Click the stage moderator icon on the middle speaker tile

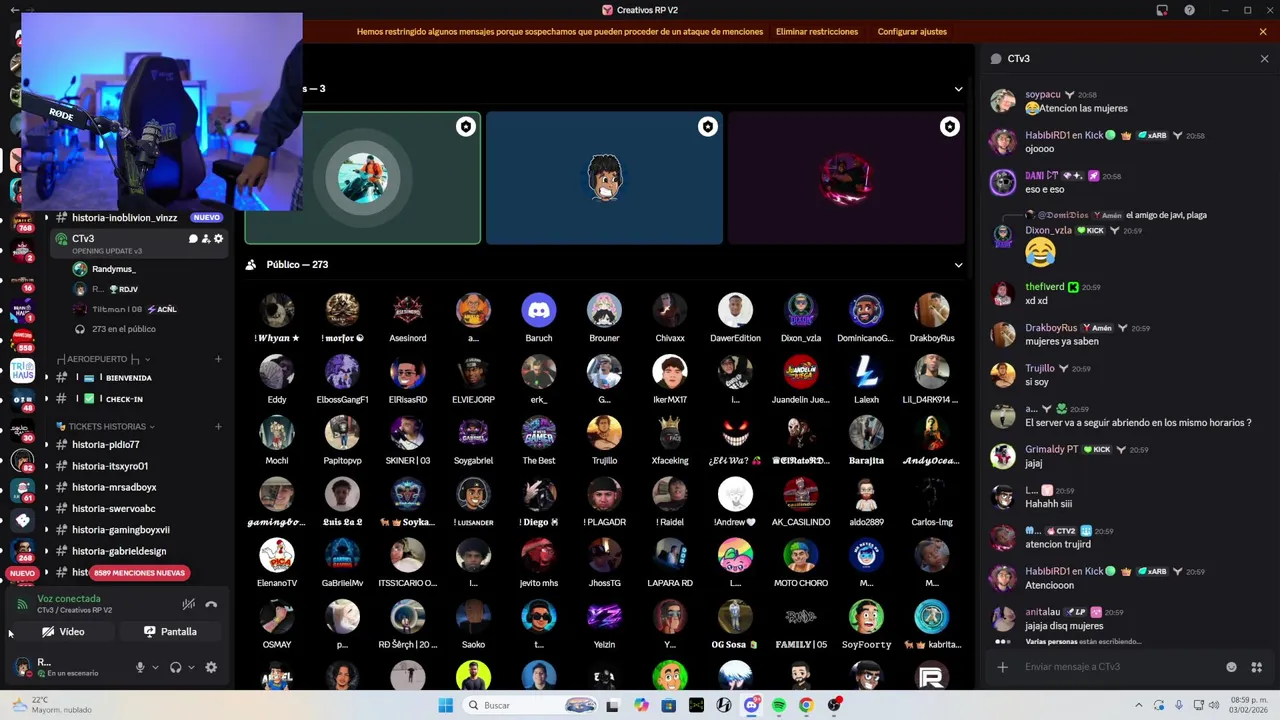[x=707, y=127]
